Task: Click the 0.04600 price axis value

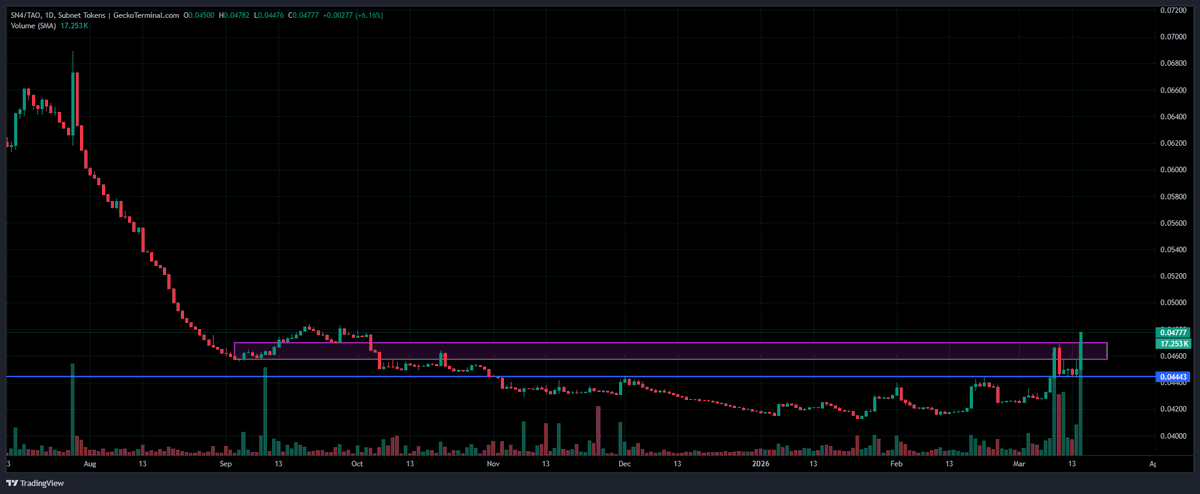Action: click(1172, 356)
